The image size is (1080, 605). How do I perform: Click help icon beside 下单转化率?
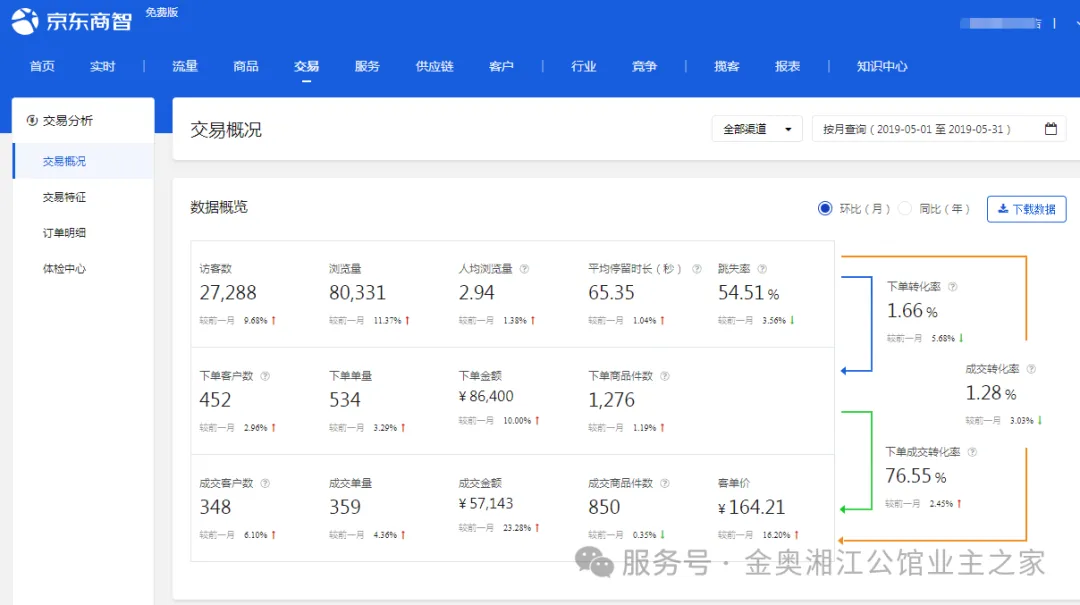pos(952,287)
